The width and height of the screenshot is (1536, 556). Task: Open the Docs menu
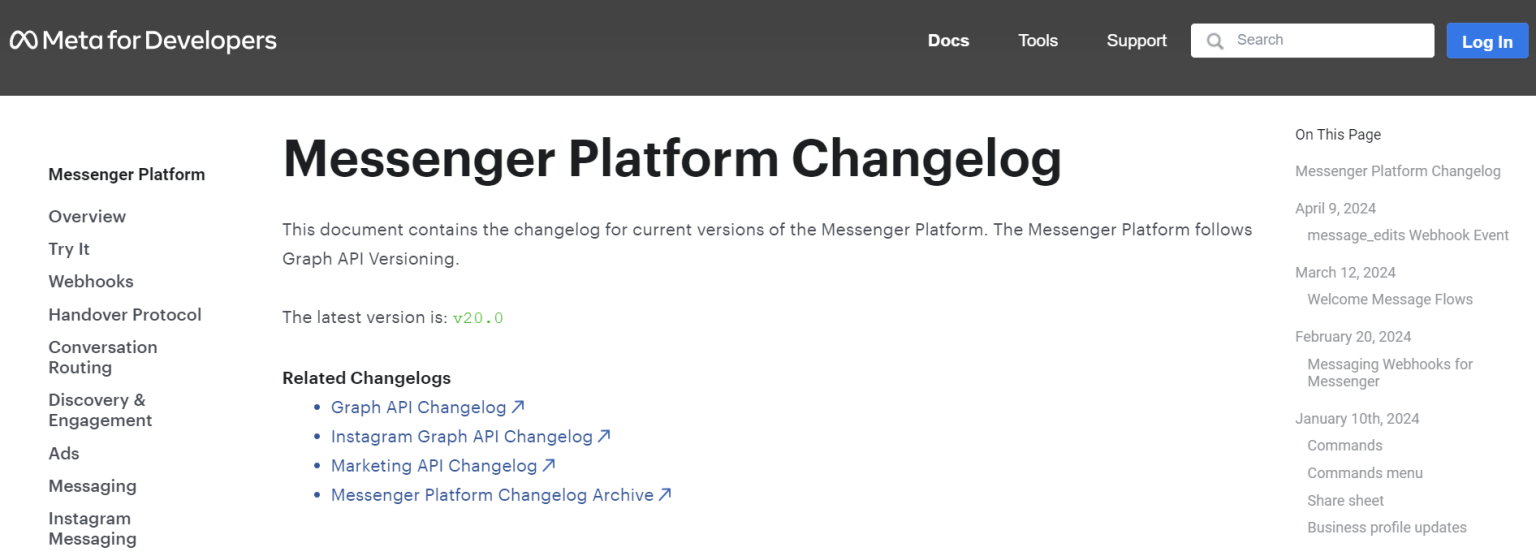point(948,41)
